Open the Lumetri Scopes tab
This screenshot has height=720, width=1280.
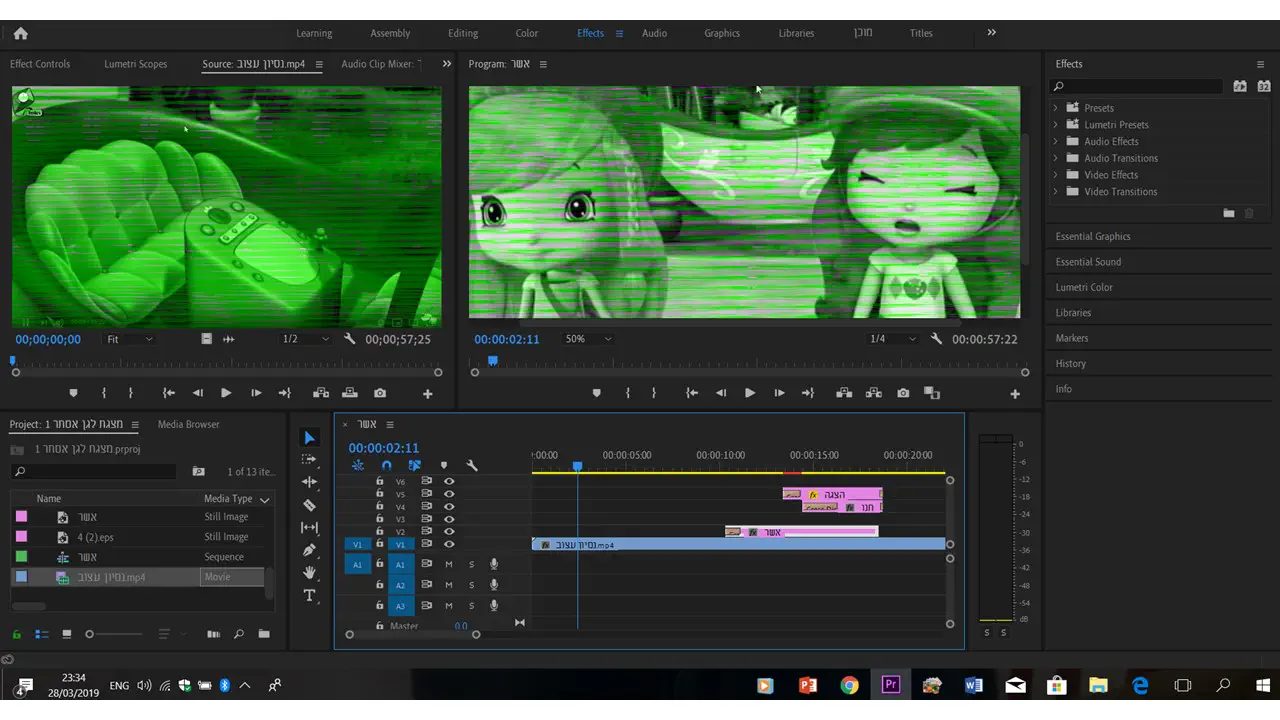click(x=135, y=64)
